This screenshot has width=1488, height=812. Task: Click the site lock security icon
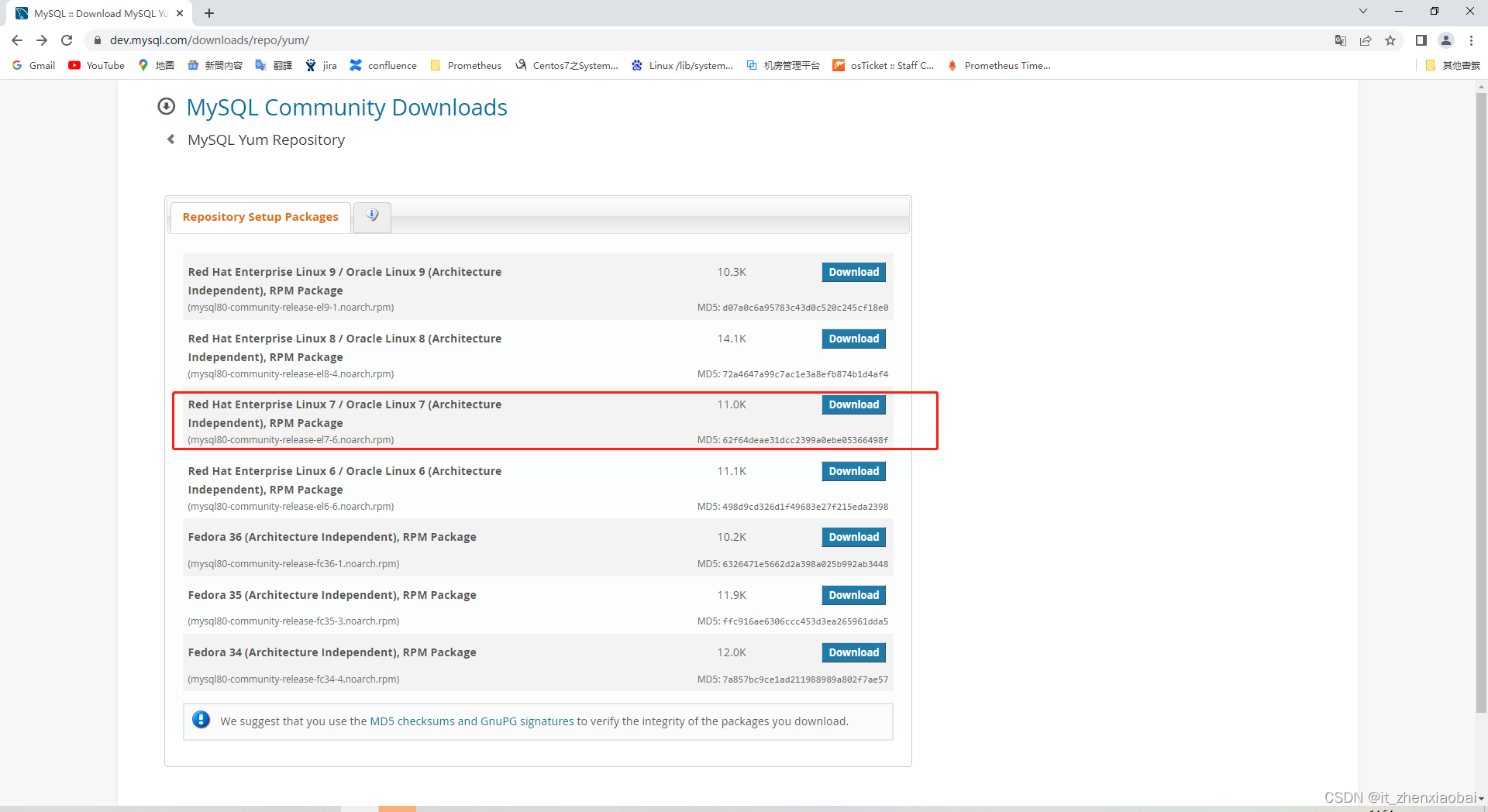(x=98, y=40)
